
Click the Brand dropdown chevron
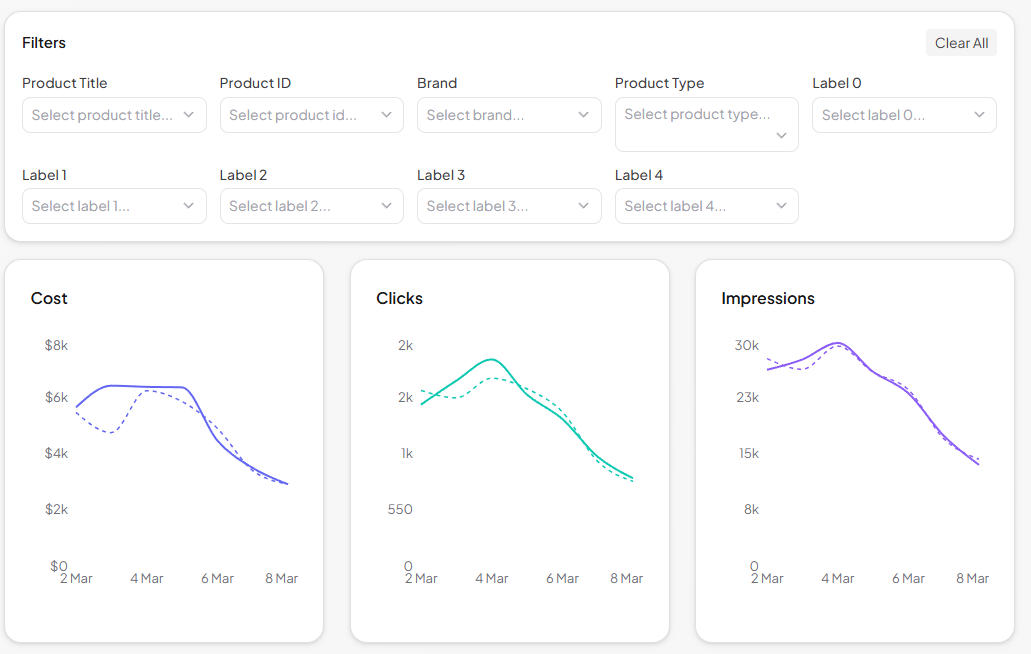583,115
